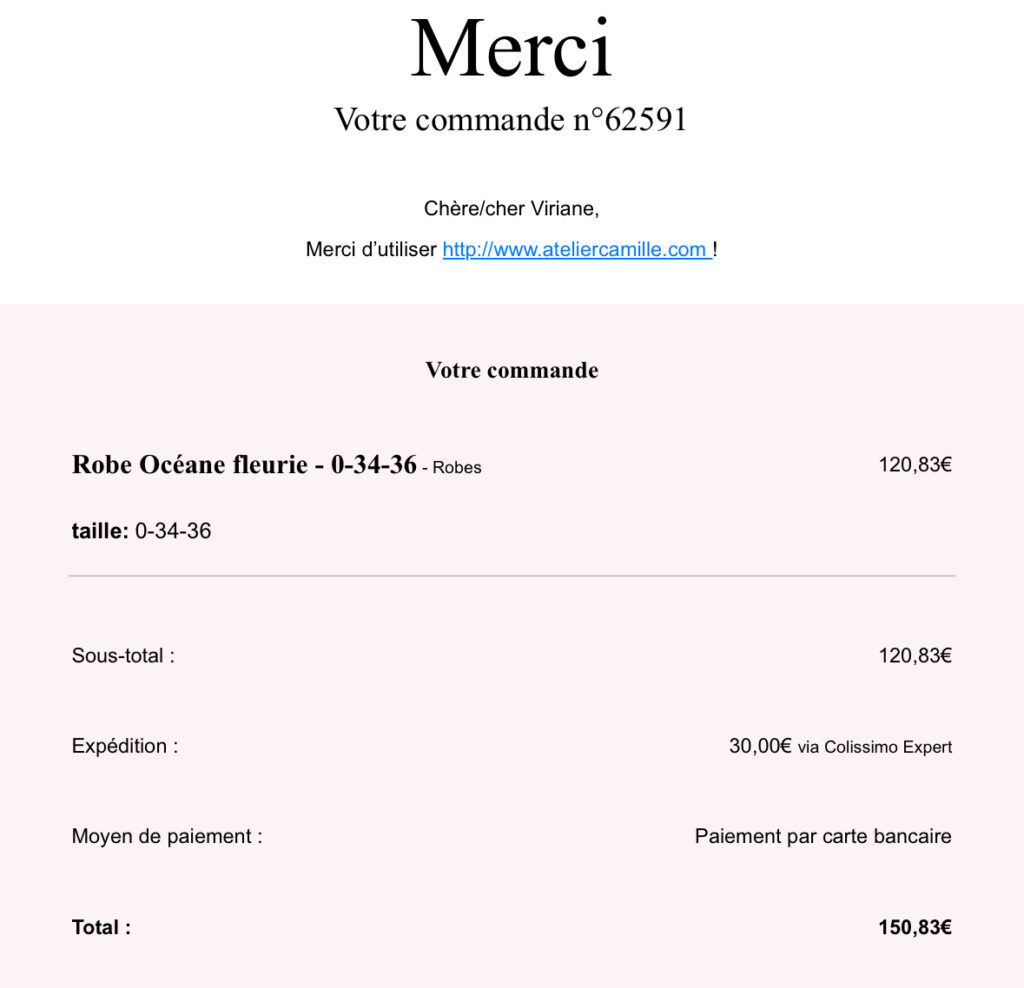Click the bold taille label

pos(100,531)
